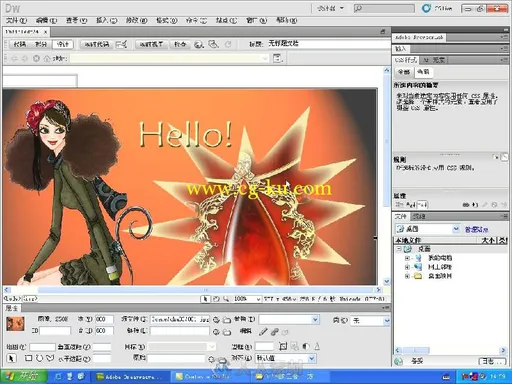
Task: Open the 编辑 (Edit) menu
Action: (x=46, y=20)
